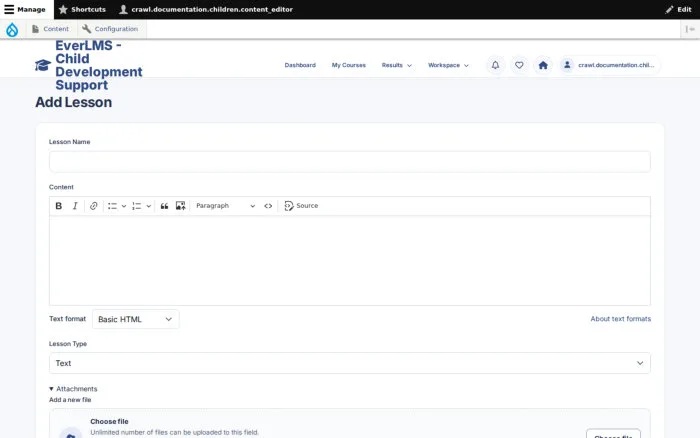Expand the Workspace dropdown menu

448,65
